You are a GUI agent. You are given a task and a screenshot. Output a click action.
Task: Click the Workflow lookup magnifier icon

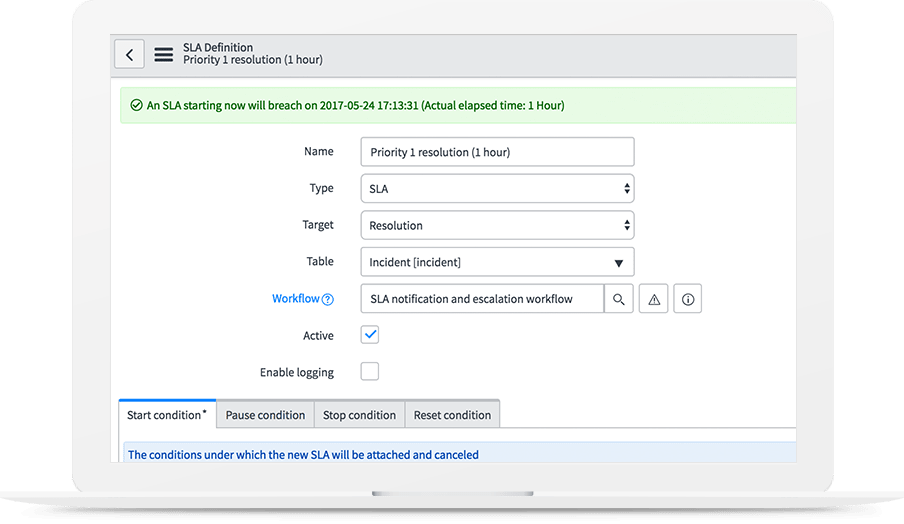(x=619, y=299)
